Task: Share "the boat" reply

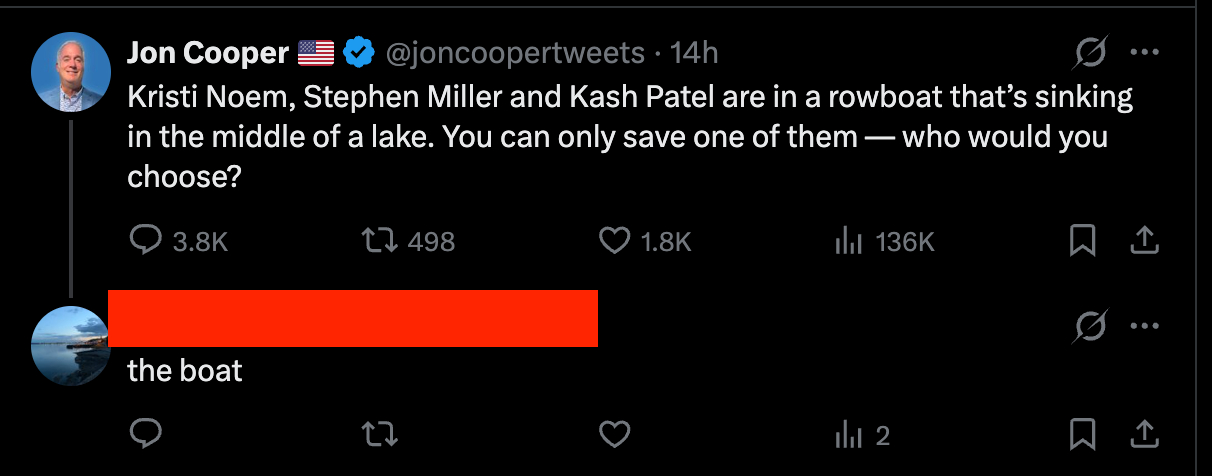Action: [1145, 434]
